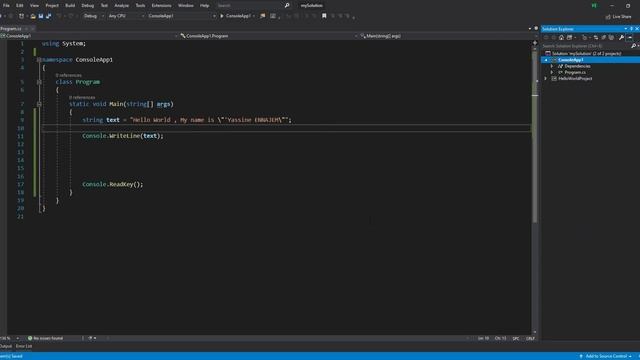Viewport: 640px width, 360px height.
Task: Click the Search Solution Explorer field
Action: pos(586,46)
